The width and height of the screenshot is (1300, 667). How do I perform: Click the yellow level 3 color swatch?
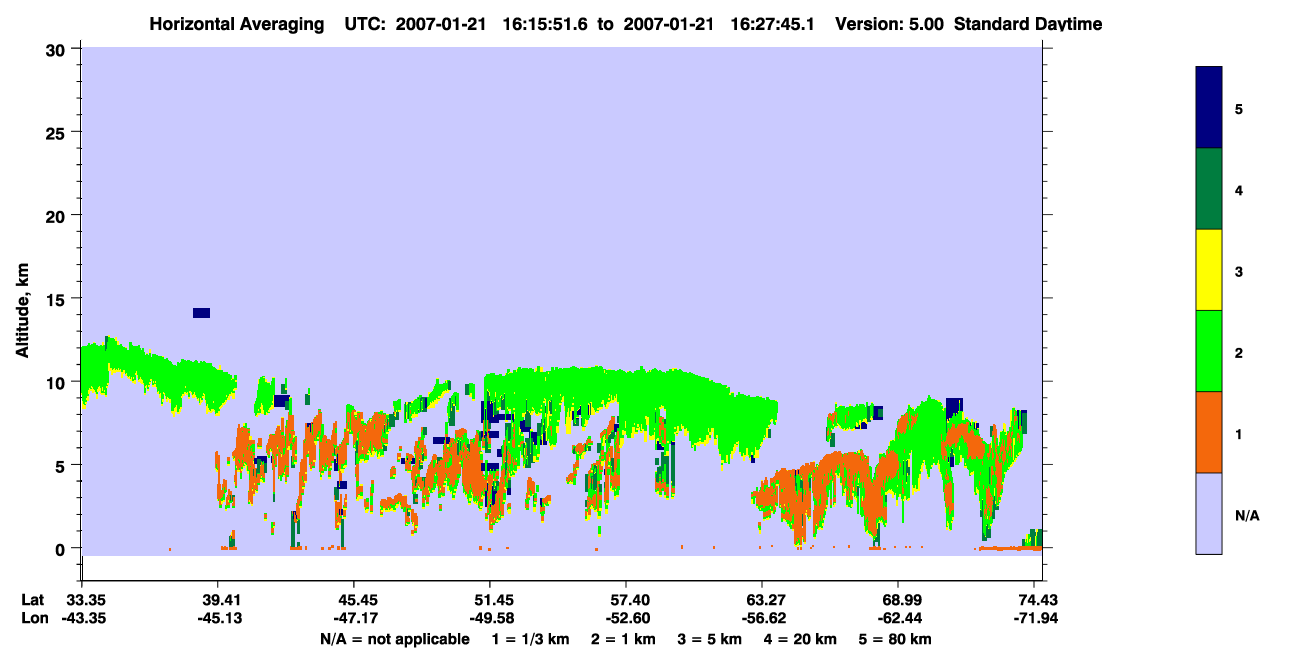tap(1209, 270)
